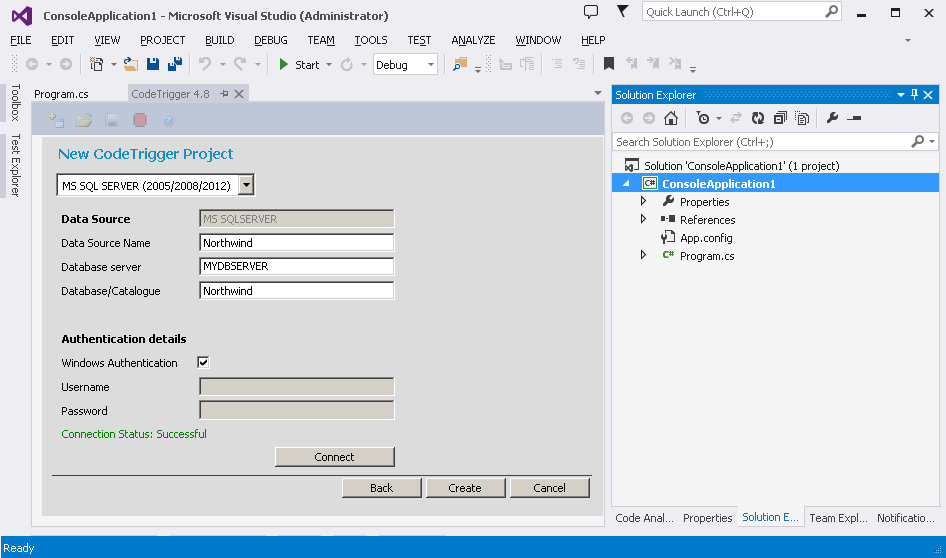Open Properties via the wrench toolbar icon
946x558 pixels.
832,118
